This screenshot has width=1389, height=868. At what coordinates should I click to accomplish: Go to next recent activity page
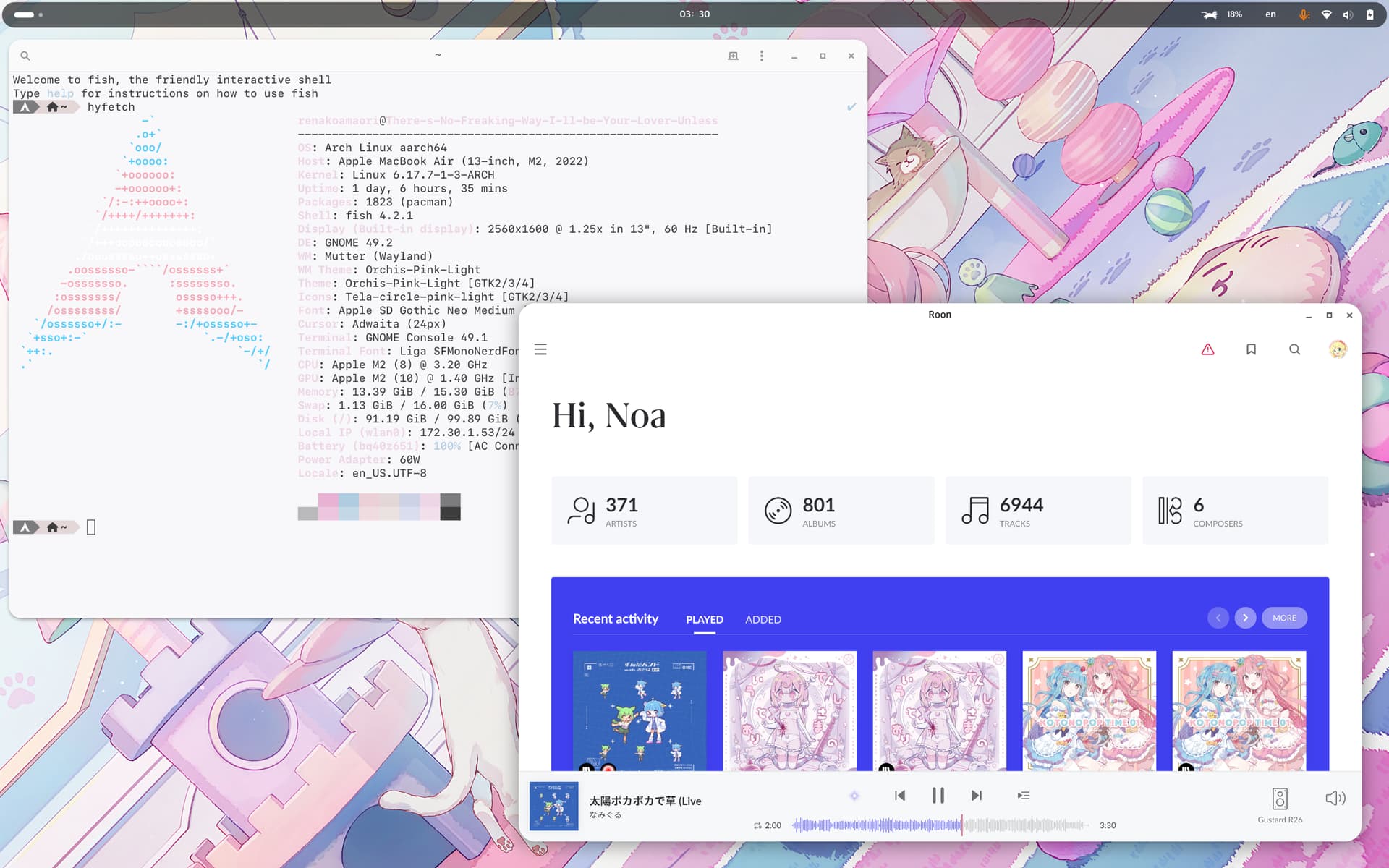click(x=1245, y=618)
